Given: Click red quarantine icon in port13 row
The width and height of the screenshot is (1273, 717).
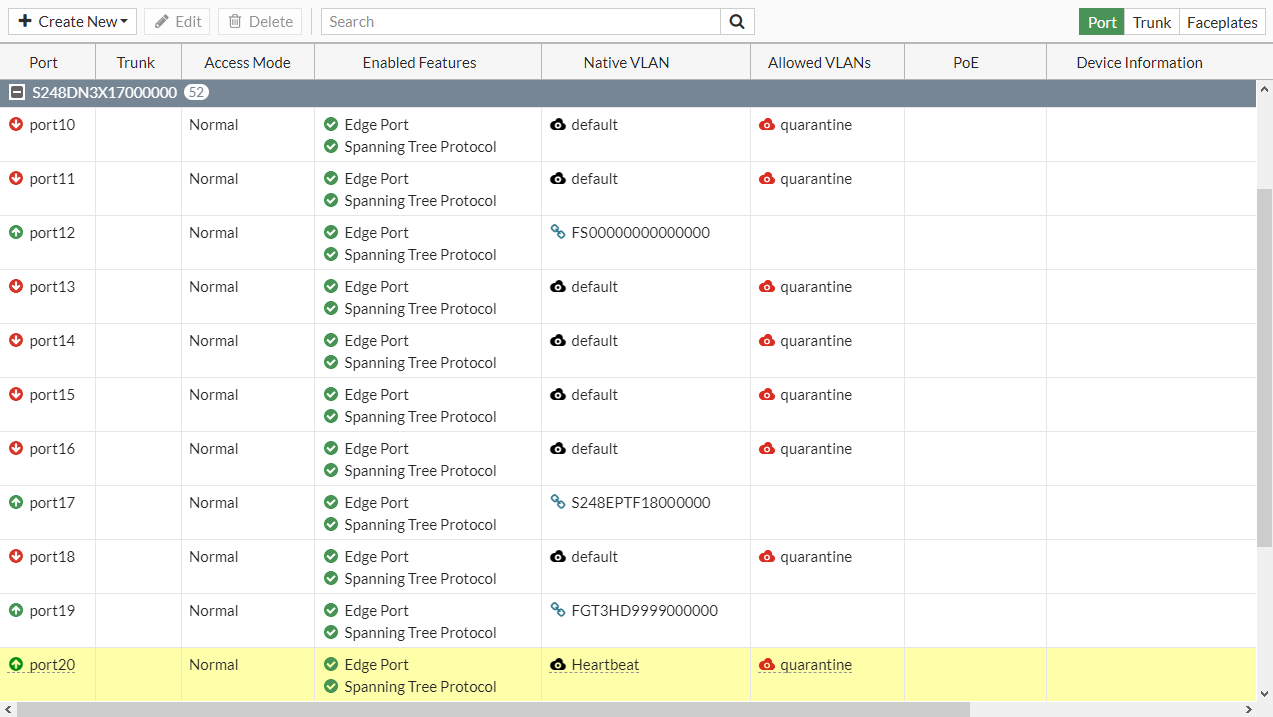Looking at the screenshot, I should pos(767,287).
